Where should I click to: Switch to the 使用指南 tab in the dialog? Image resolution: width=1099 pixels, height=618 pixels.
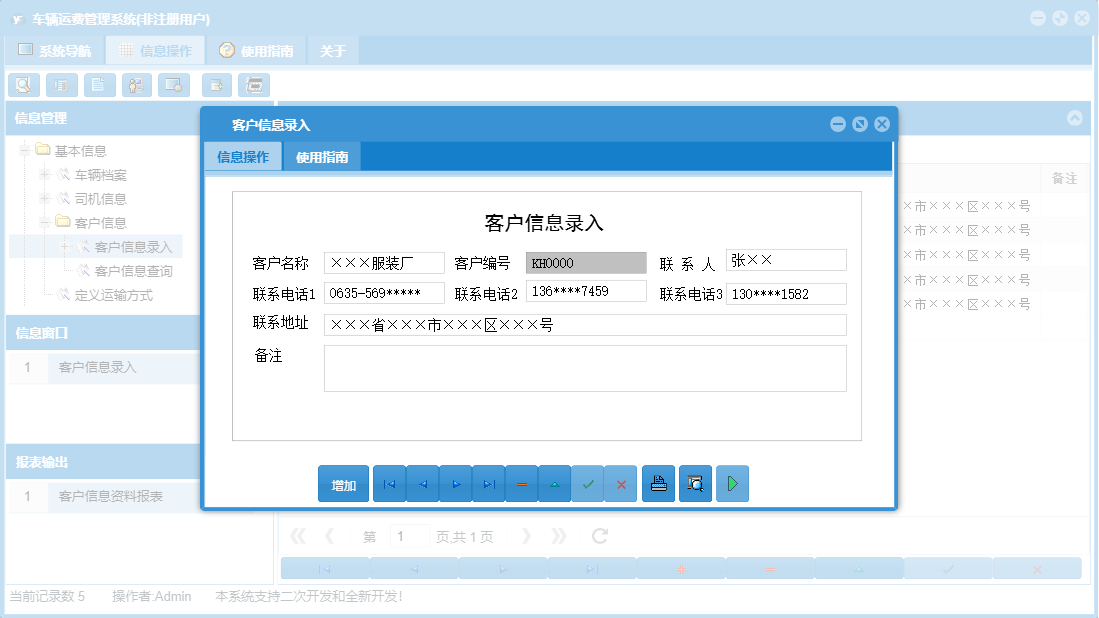(322, 156)
